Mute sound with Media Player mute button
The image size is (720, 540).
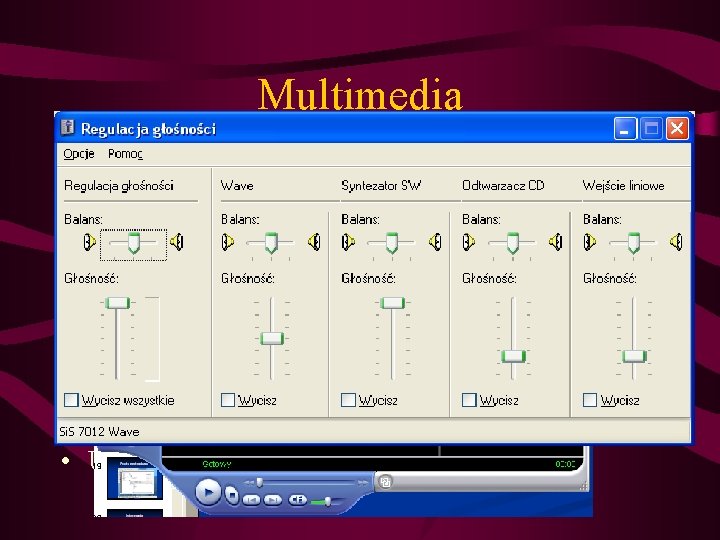[298, 500]
